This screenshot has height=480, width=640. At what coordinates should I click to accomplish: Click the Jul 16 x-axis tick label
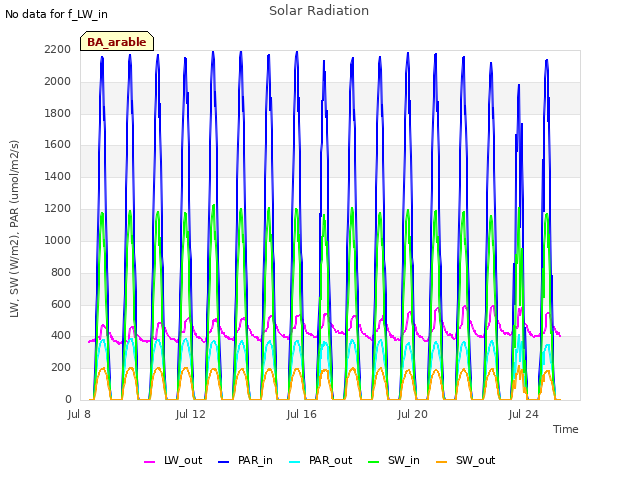coord(302,414)
